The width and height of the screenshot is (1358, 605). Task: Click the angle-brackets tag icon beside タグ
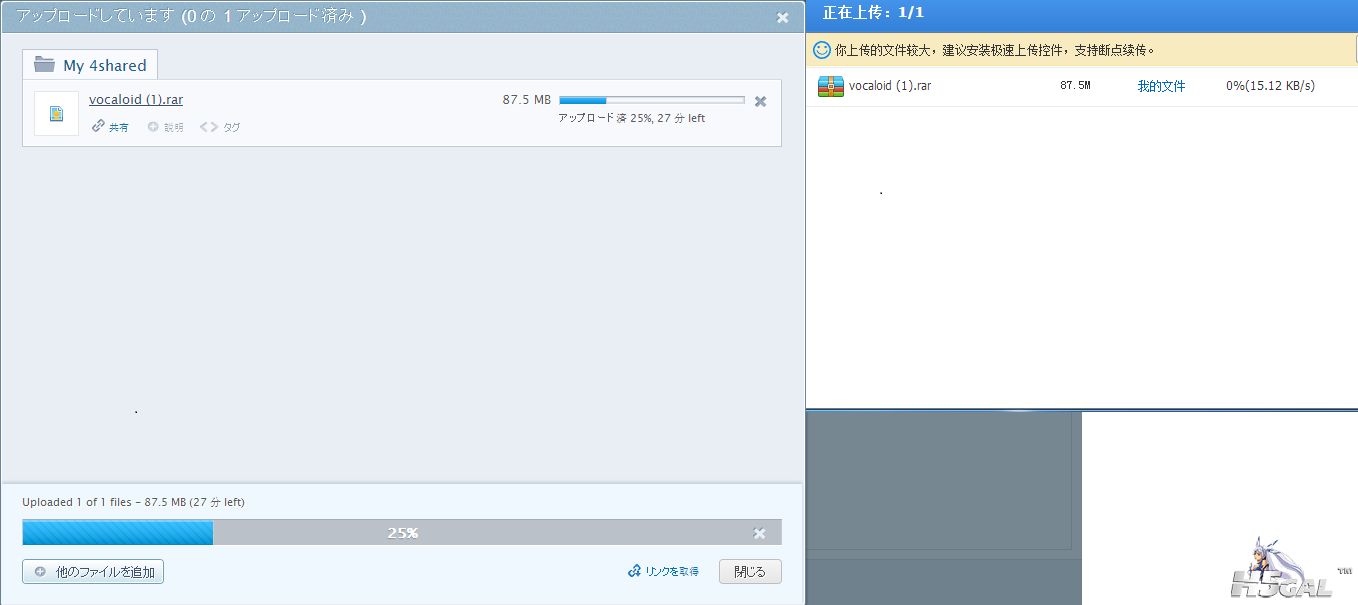pos(208,127)
